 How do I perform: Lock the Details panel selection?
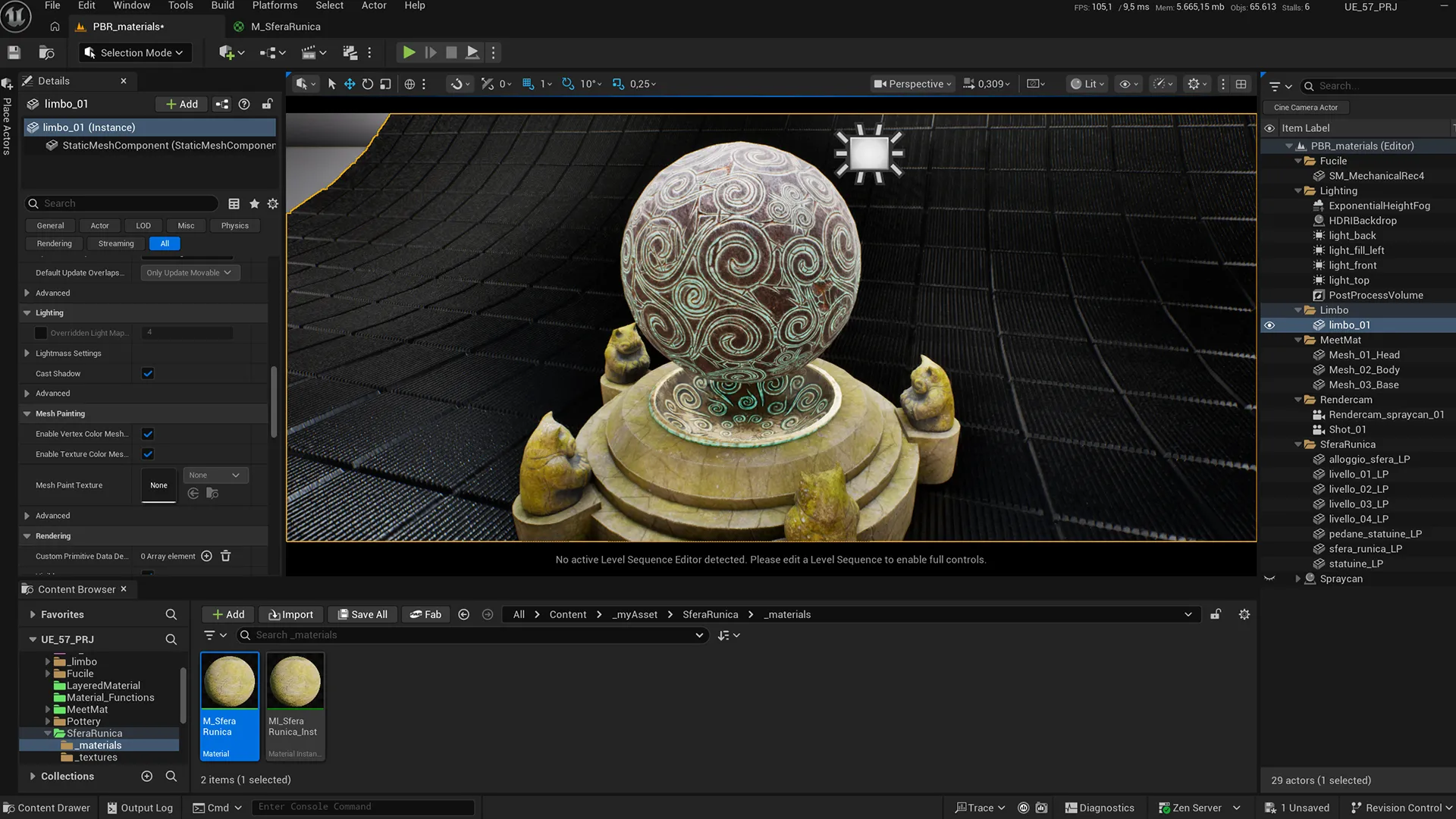tap(268, 104)
